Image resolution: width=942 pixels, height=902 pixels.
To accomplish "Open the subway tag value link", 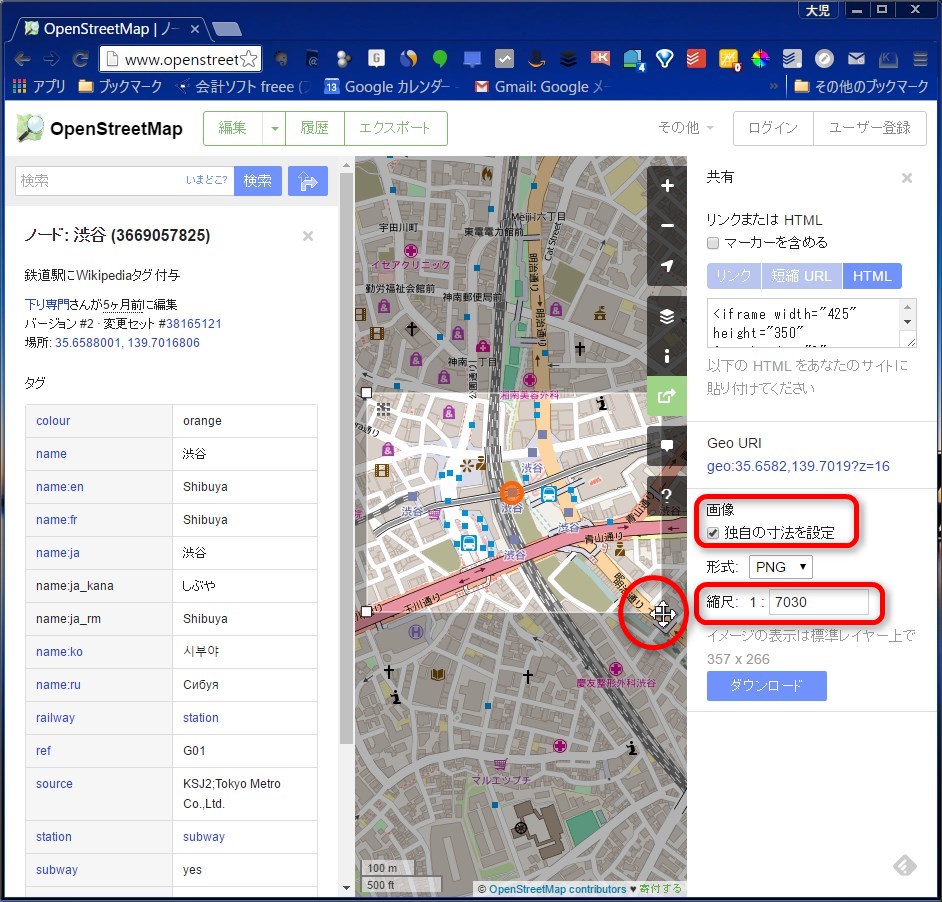I will point(204,836).
